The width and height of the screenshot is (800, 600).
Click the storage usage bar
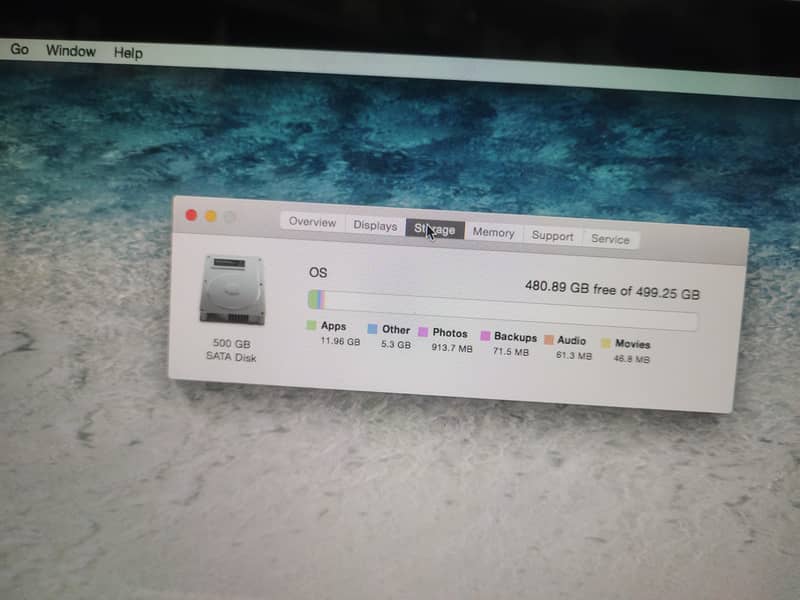502,309
